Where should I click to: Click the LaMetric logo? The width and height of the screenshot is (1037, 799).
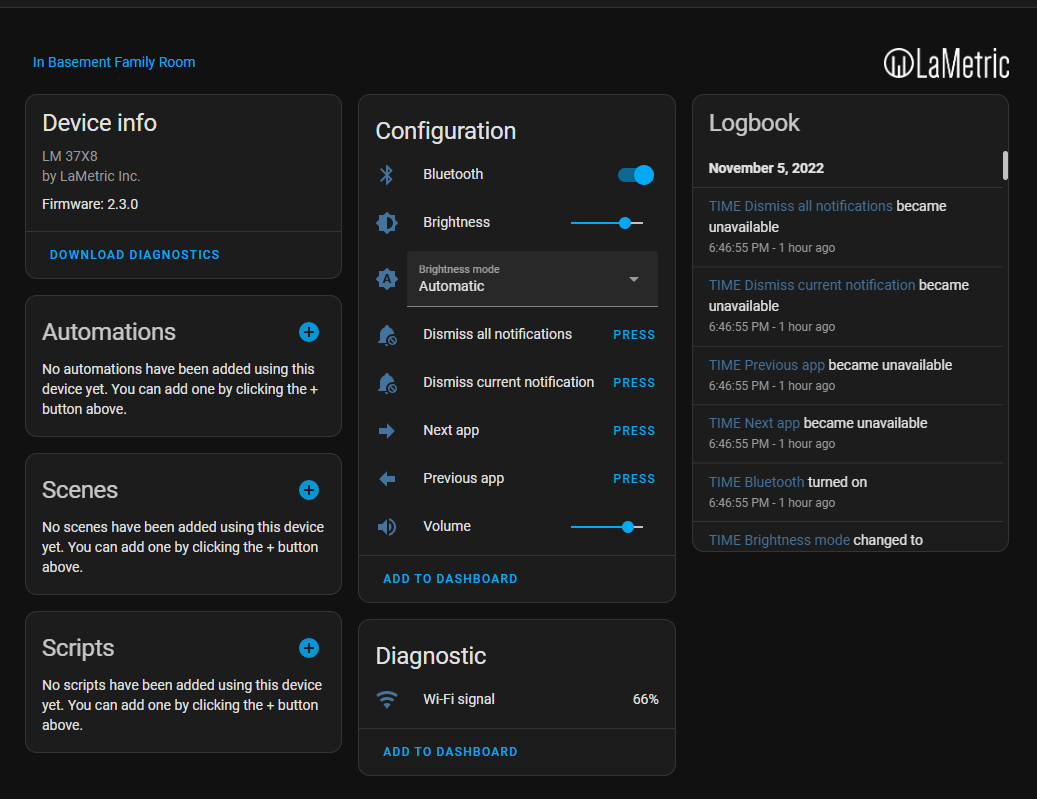[x=946, y=63]
